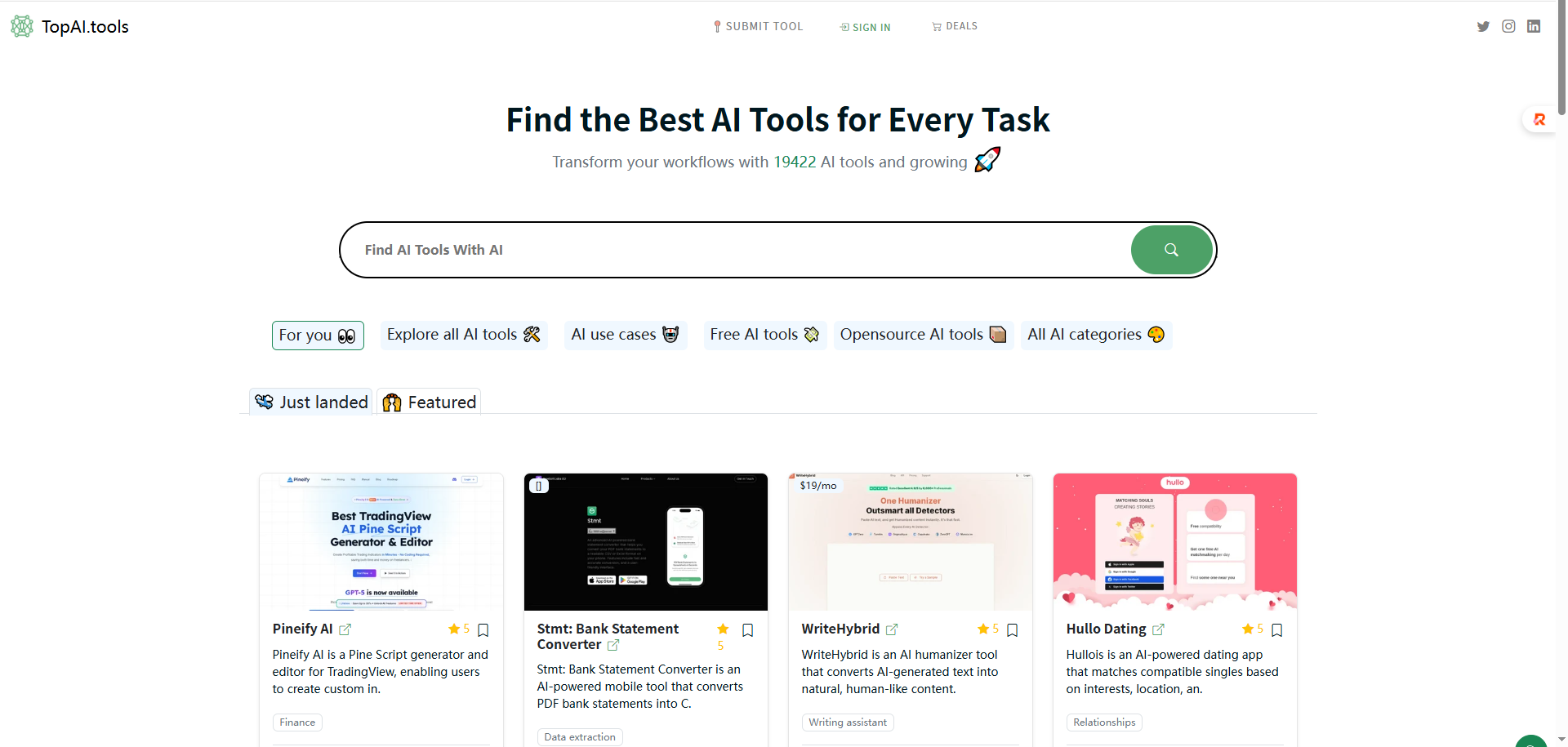The width and height of the screenshot is (1568, 747).
Task: Open the Pineify AI screenshot thumbnail
Action: (x=381, y=542)
